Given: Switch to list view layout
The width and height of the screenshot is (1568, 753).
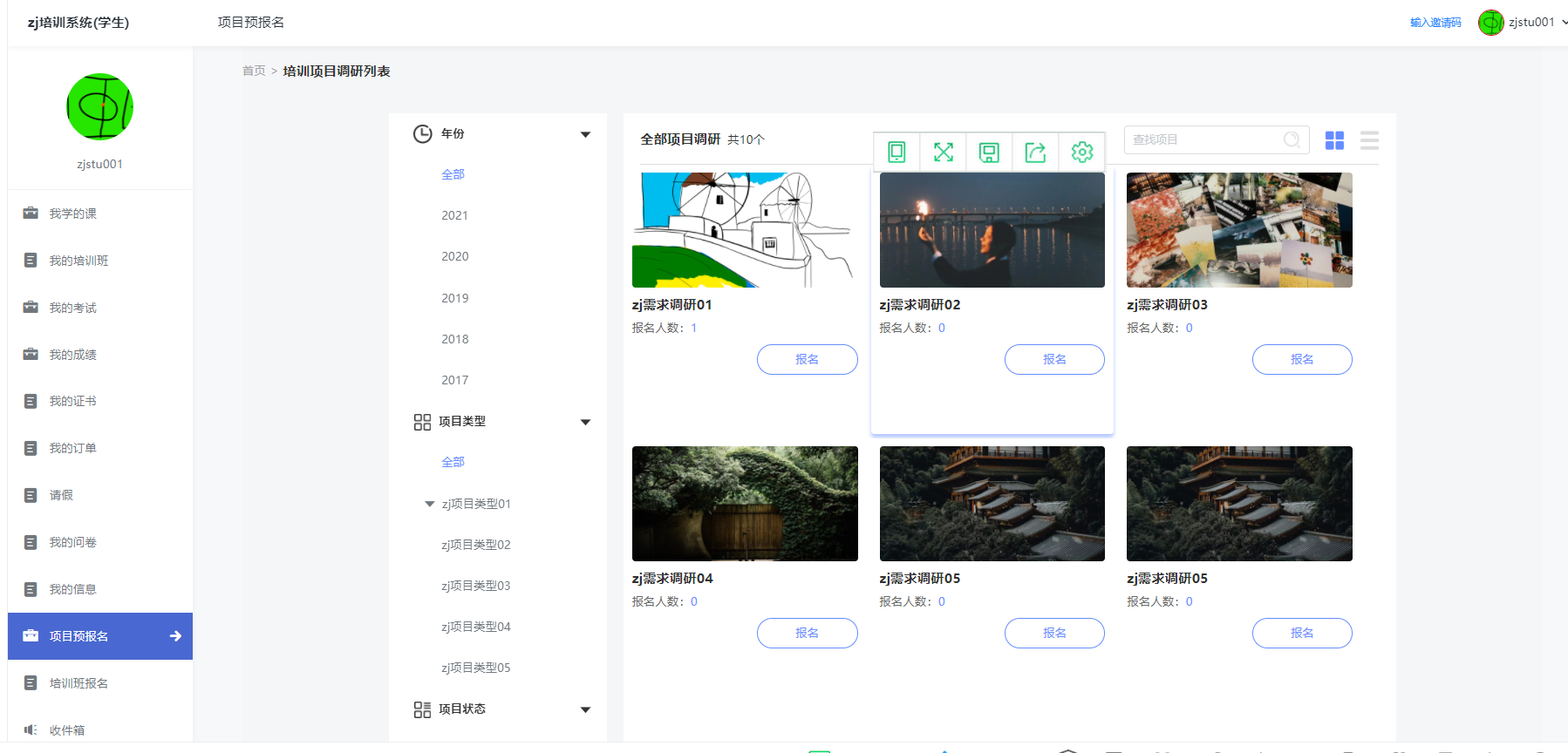Looking at the screenshot, I should click(1369, 140).
